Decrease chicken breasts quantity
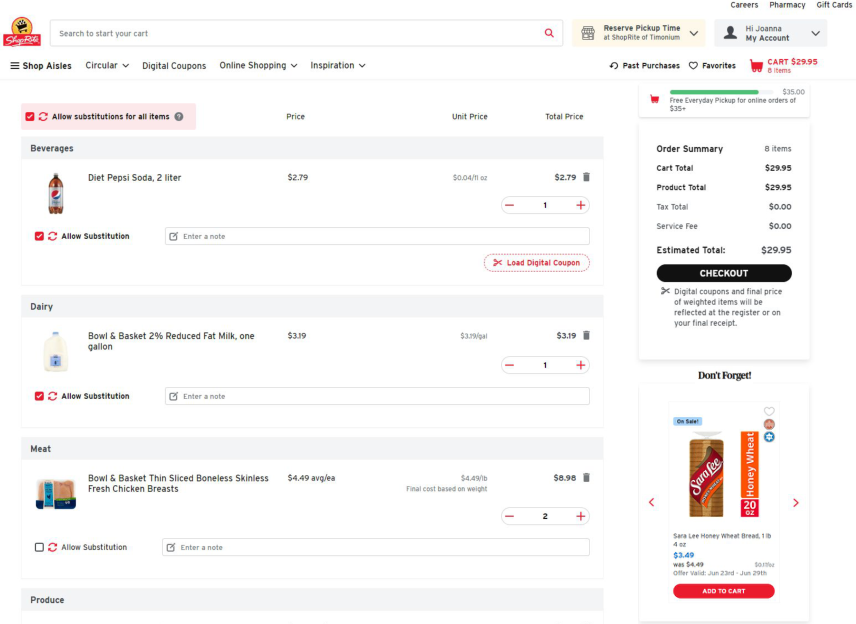Screen dimensions: 856x624 point(509,516)
